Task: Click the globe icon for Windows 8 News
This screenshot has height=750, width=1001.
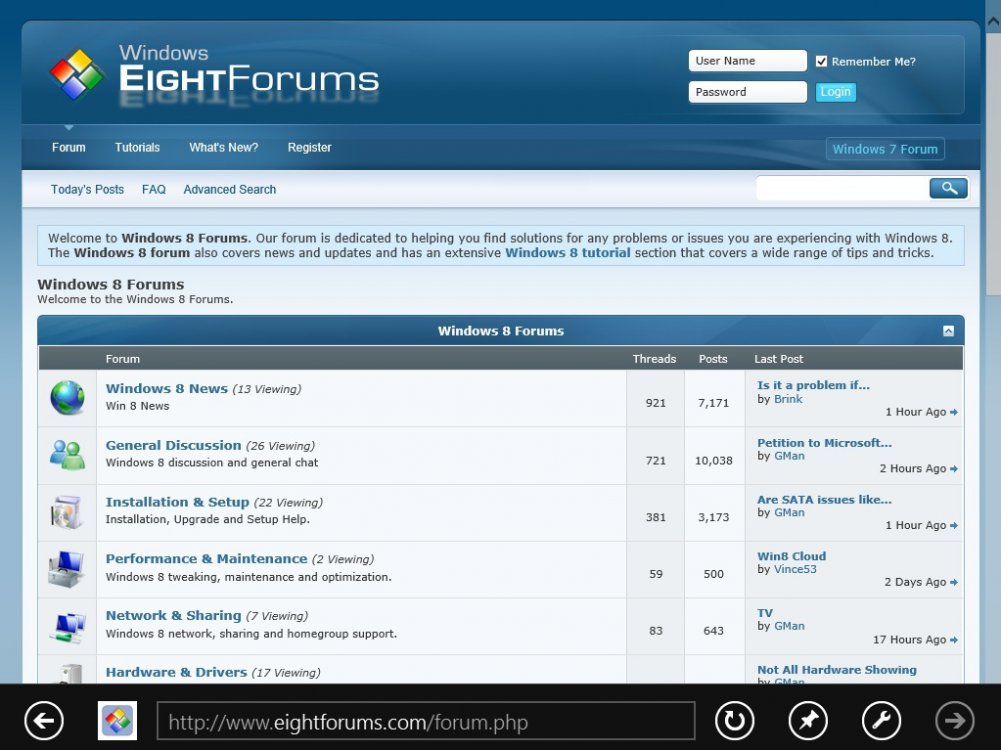Action: pyautogui.click(x=68, y=398)
